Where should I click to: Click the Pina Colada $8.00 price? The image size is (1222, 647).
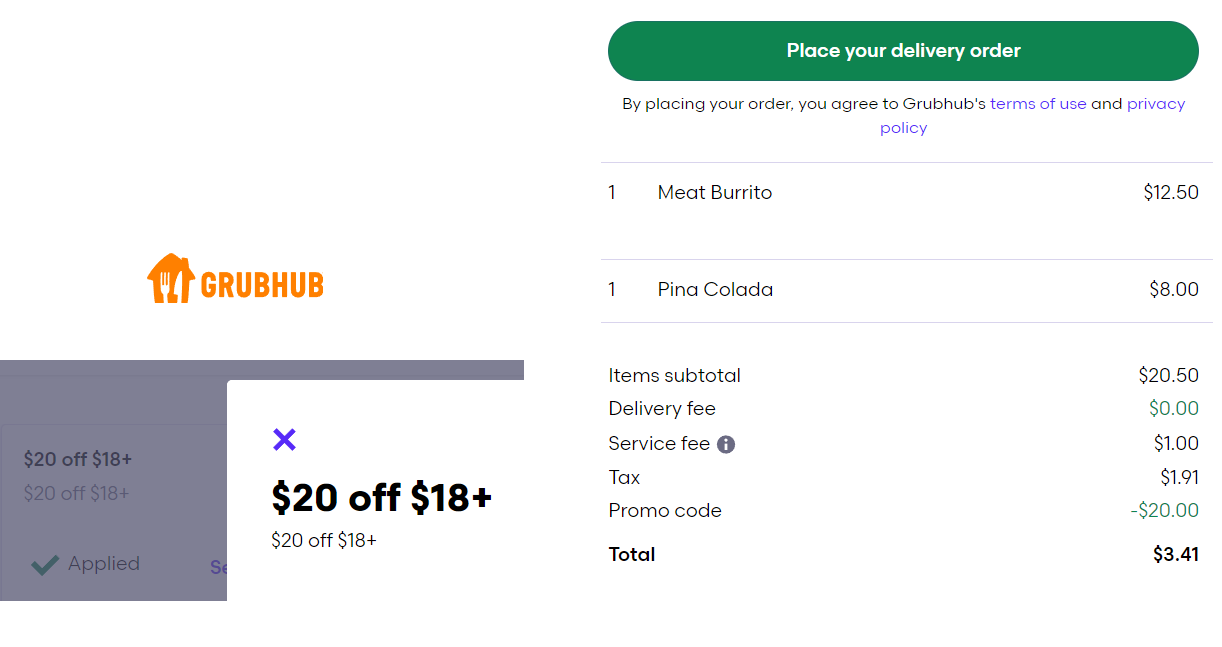[1174, 290]
